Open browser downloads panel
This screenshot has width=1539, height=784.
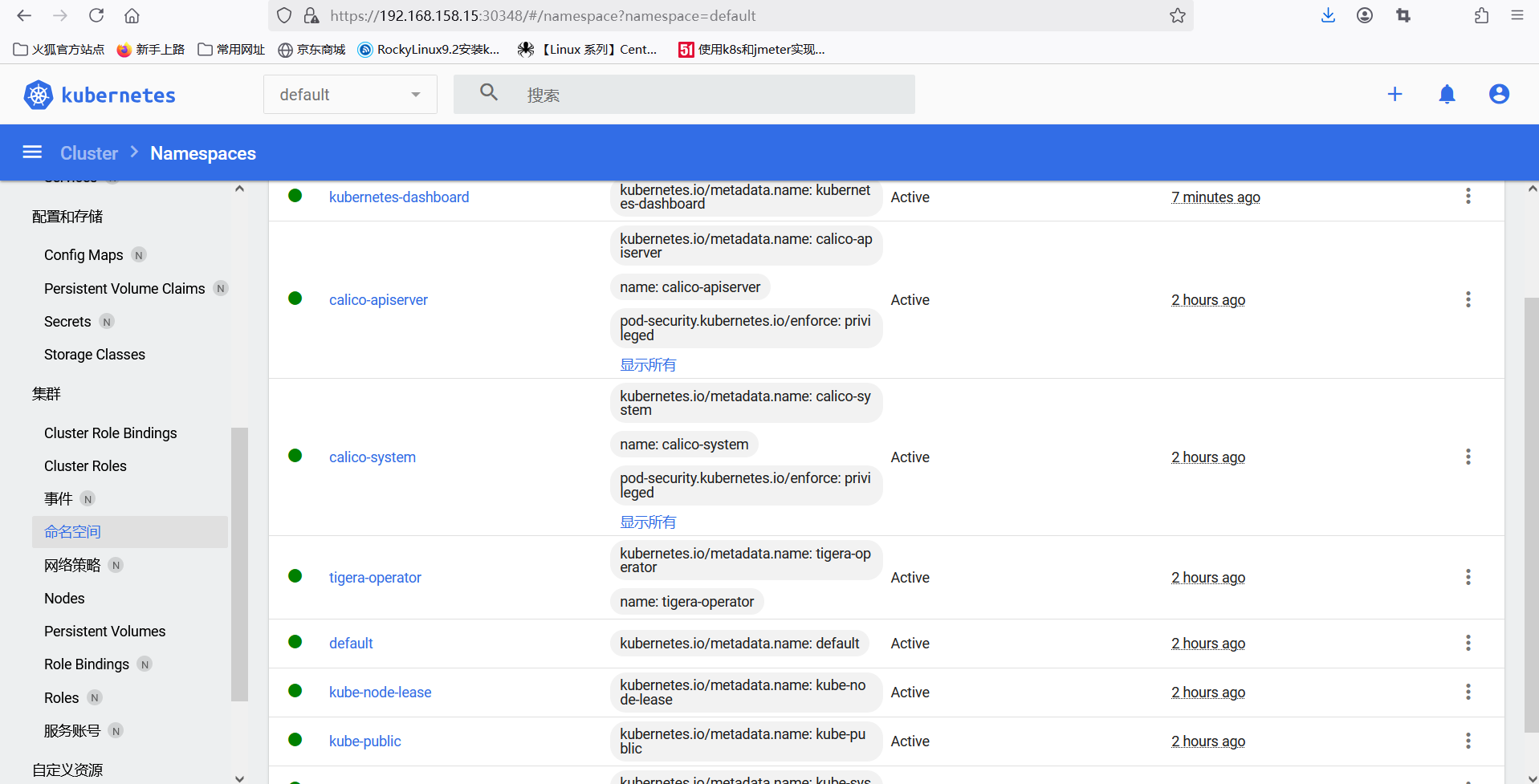pos(1328,15)
